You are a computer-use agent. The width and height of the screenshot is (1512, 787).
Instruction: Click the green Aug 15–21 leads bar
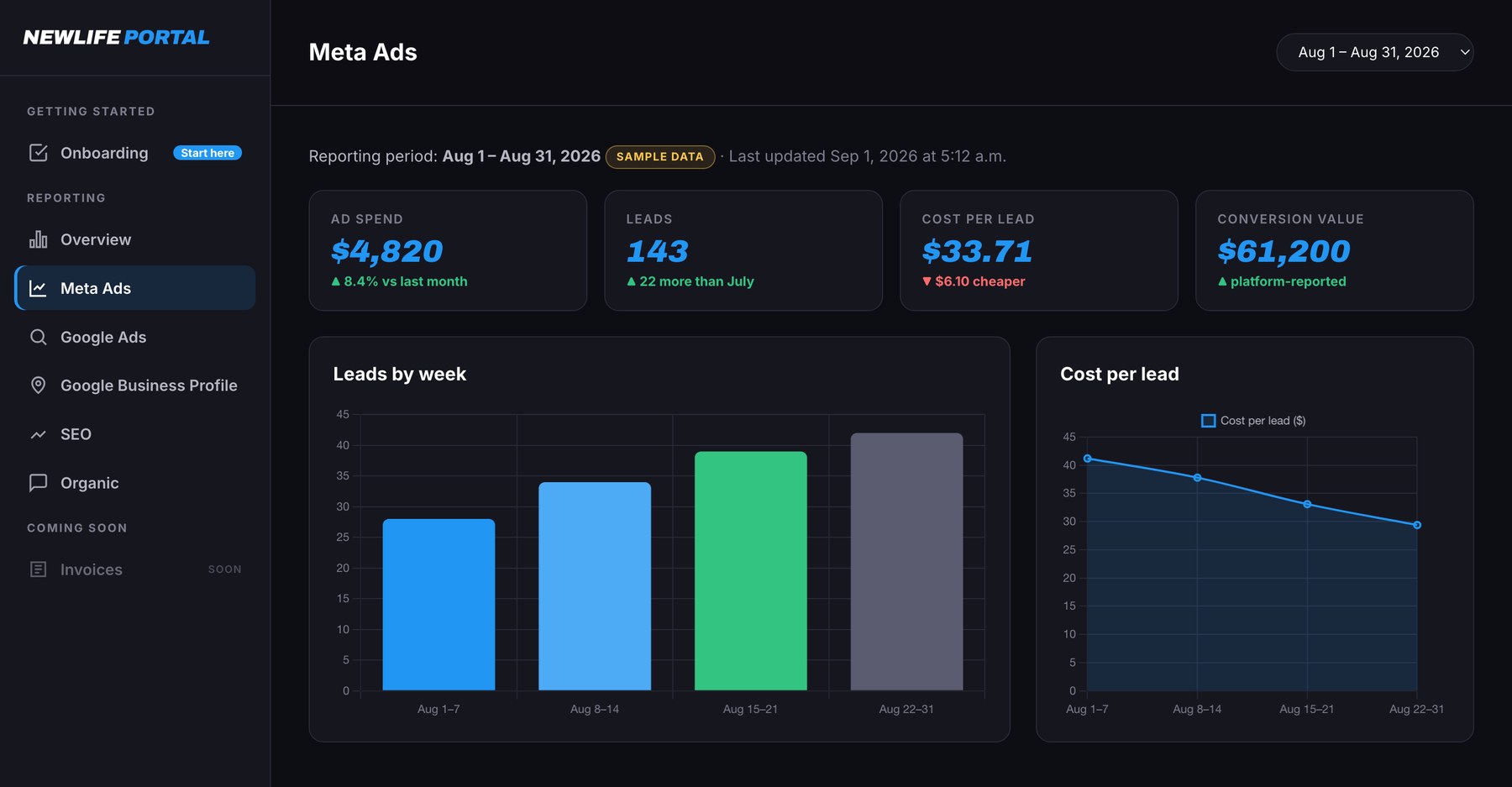coord(751,571)
